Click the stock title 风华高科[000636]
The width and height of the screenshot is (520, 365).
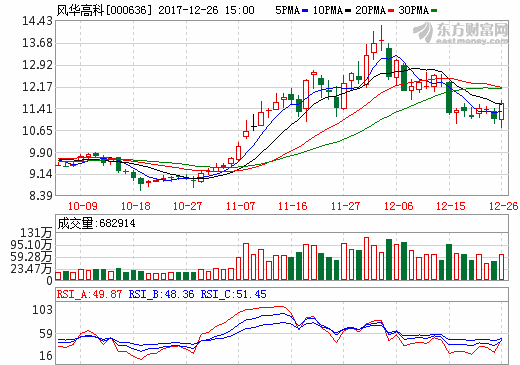coord(104,10)
